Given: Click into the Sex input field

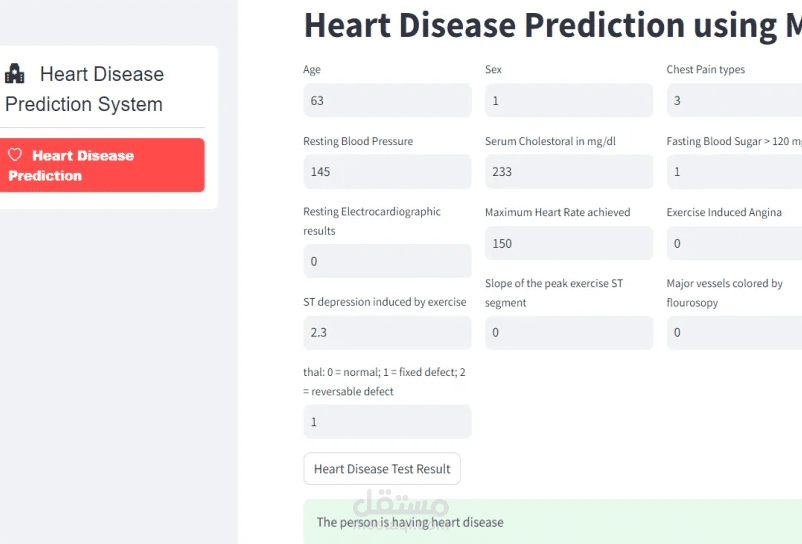Looking at the screenshot, I should pyautogui.click(x=568, y=100).
